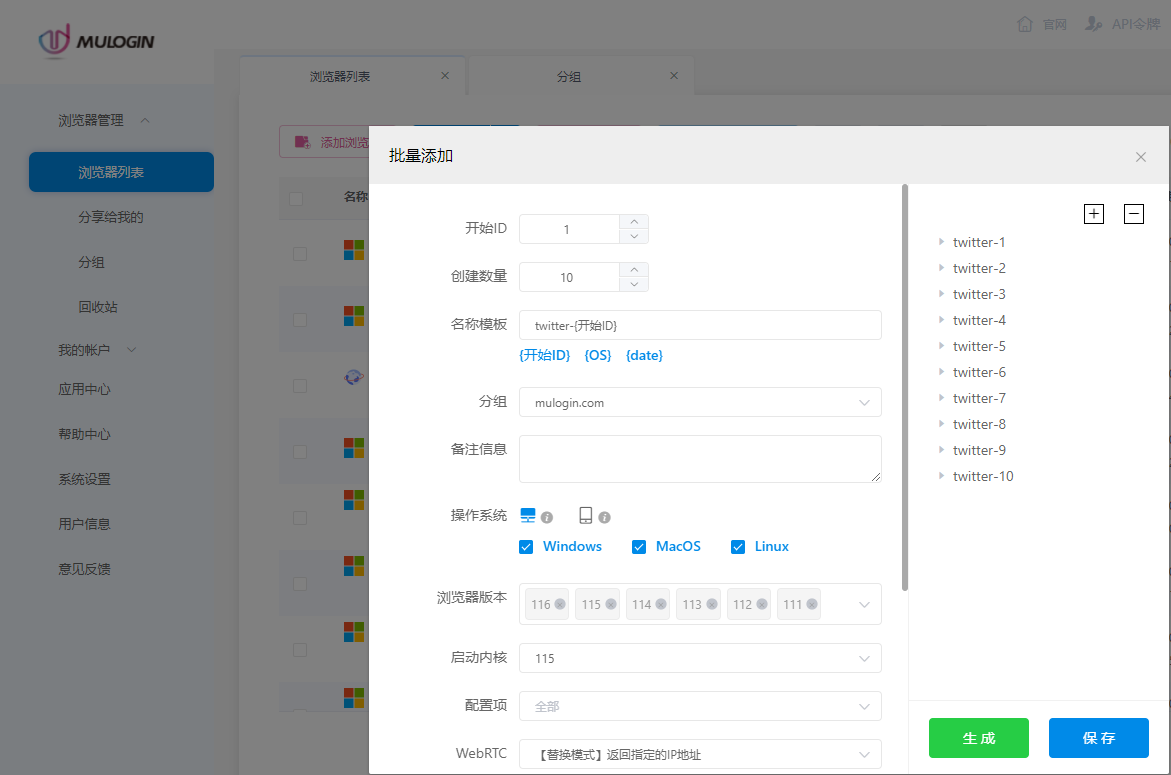Viewport: 1171px width, 775px height.
Task: Toggle the Linux checkbox
Action: pyautogui.click(x=738, y=547)
